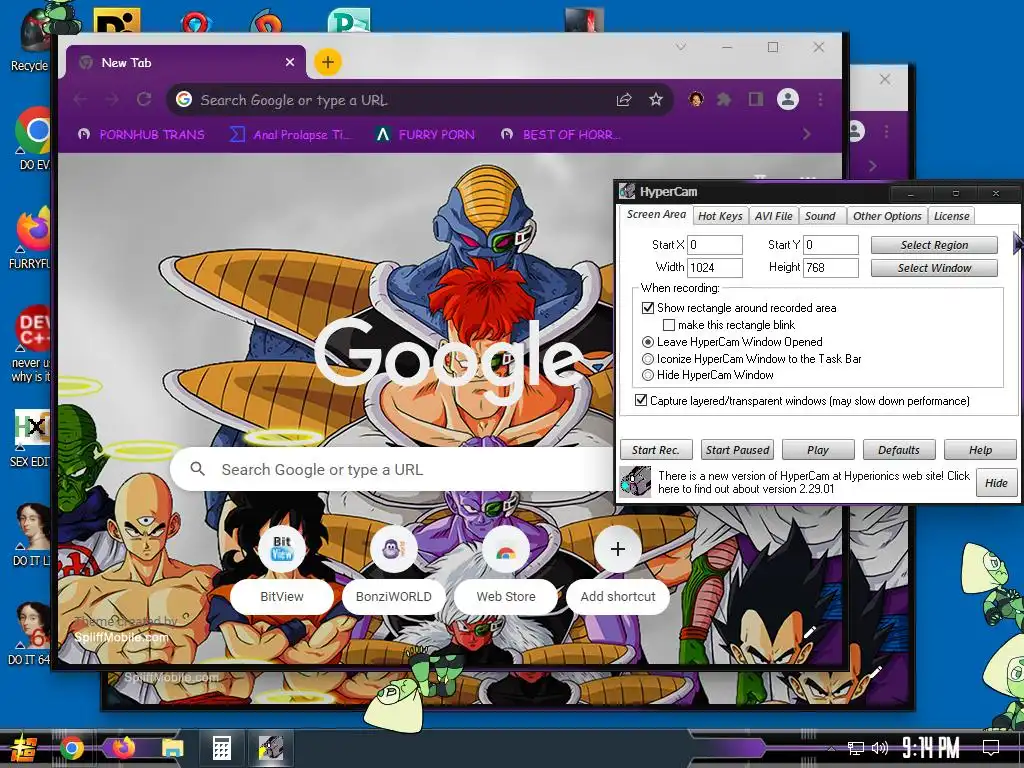The image size is (1024, 768).
Task: Select Iconize HyperCam Window to Task Bar
Action: tap(648, 359)
